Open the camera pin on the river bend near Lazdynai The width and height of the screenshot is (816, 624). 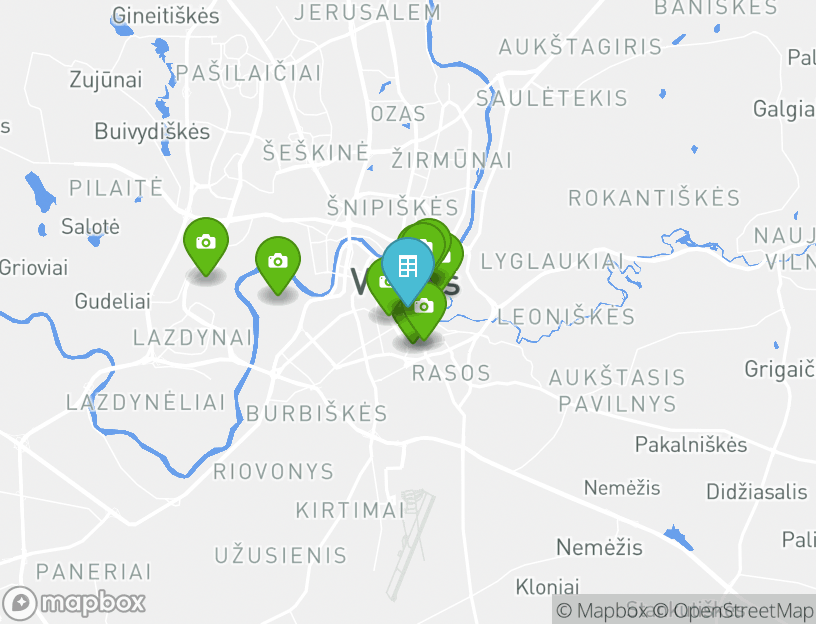(x=278, y=261)
